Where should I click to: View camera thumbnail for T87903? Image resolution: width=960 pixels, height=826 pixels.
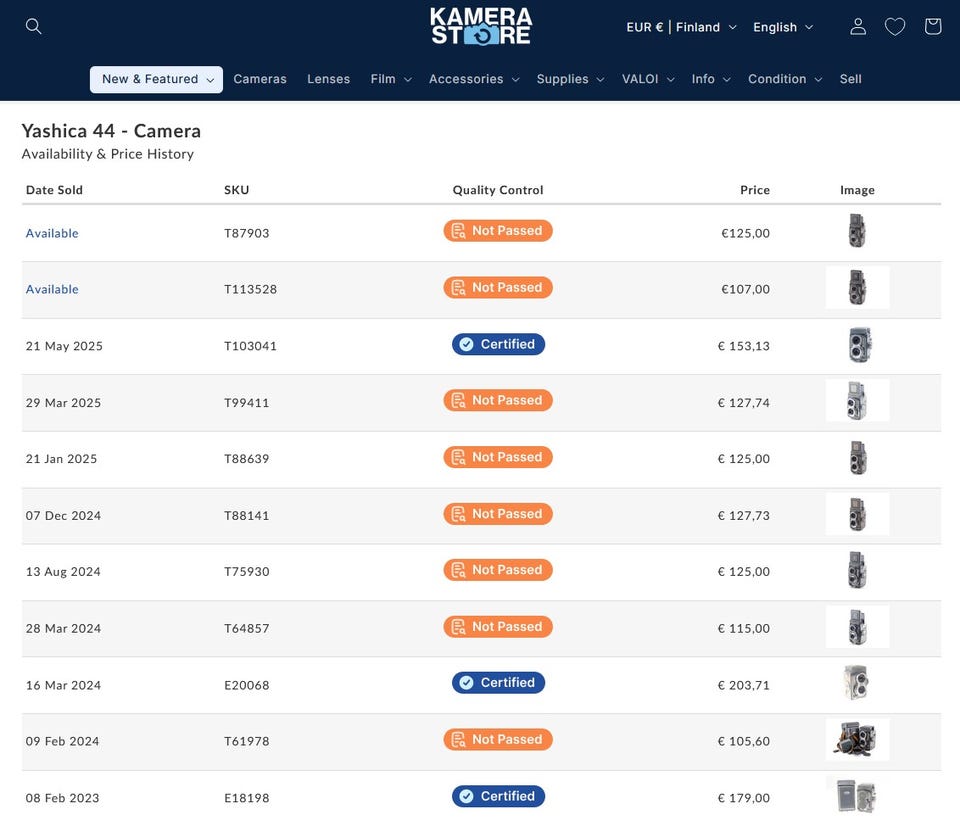tap(857, 230)
